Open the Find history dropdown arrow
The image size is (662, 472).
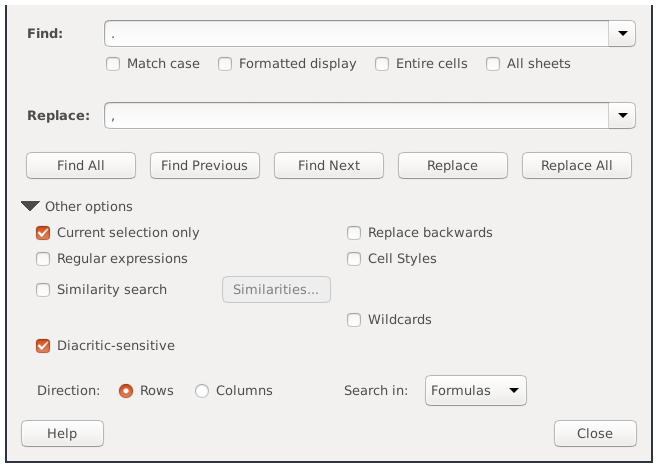(x=623, y=34)
